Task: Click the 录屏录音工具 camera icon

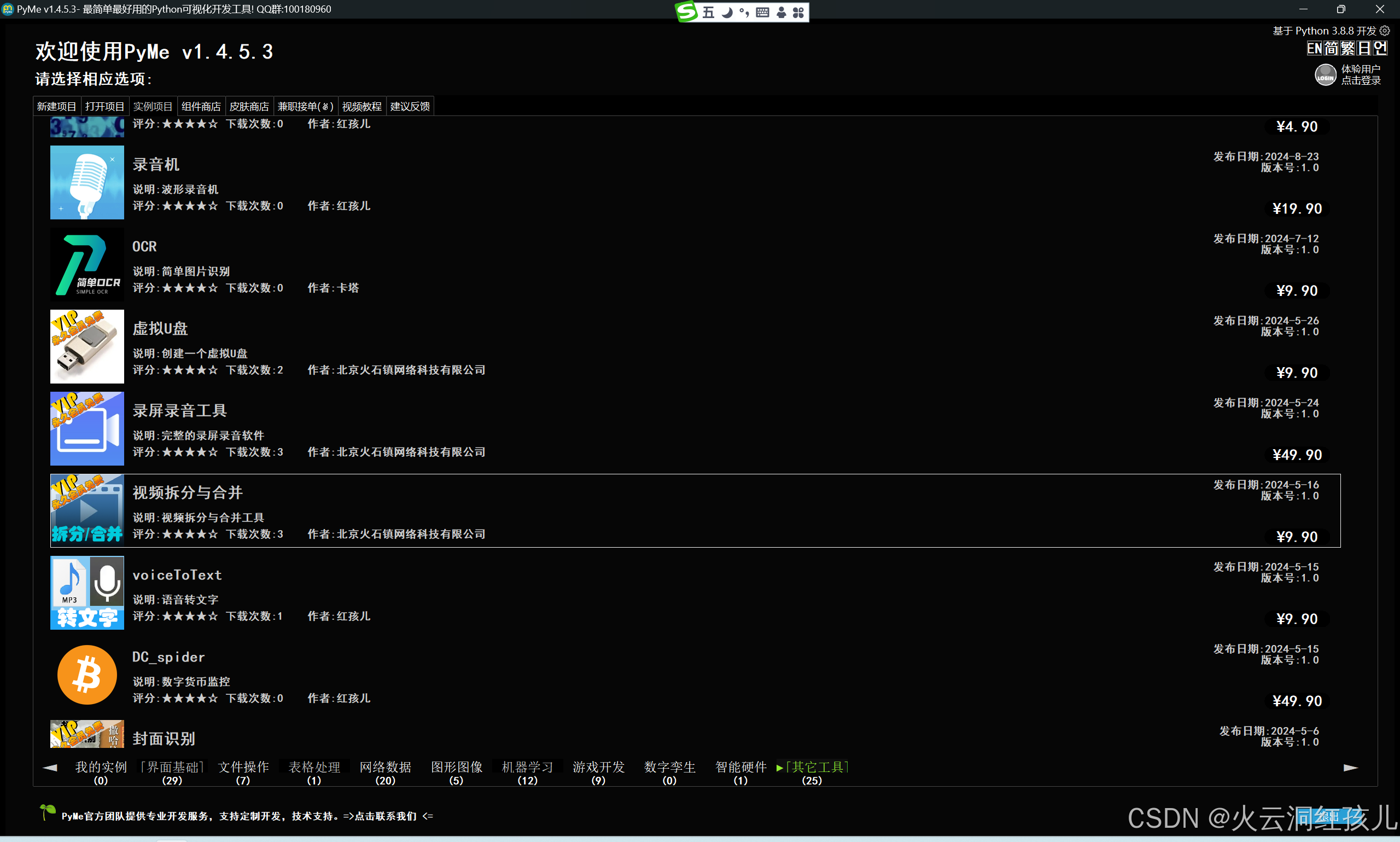Action: 87,429
